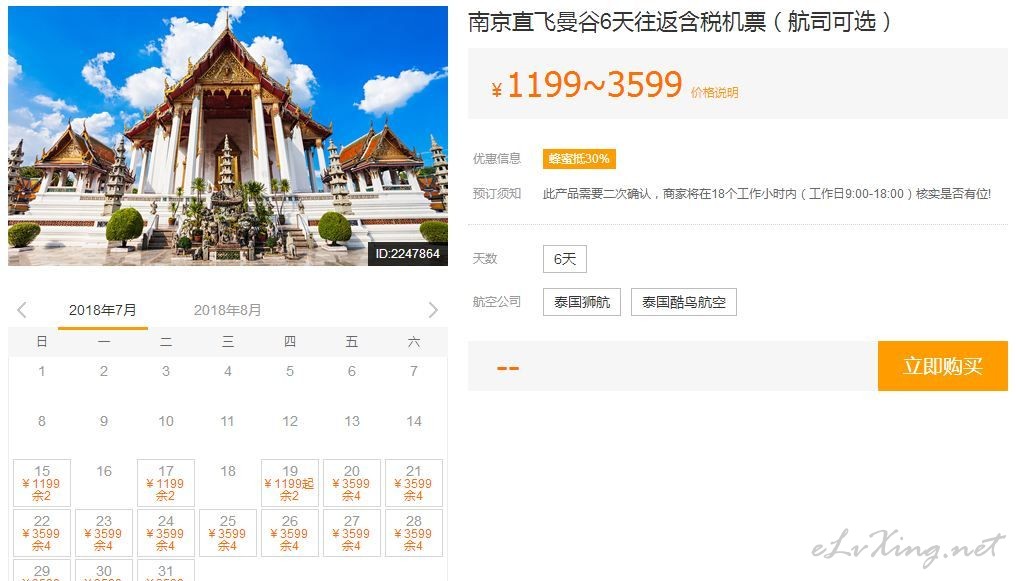
Task: Choose July 21 departure date
Action: (414, 483)
